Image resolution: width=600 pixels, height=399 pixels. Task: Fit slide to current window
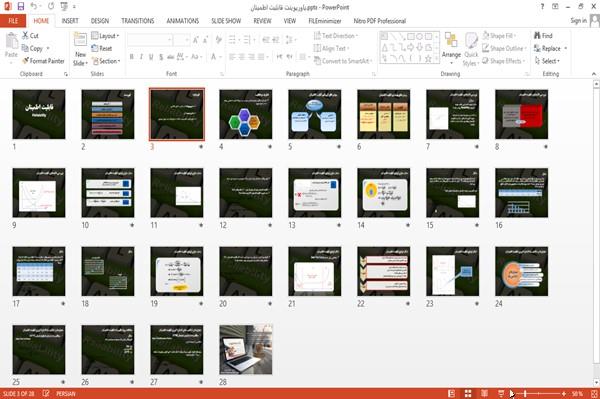click(594, 393)
